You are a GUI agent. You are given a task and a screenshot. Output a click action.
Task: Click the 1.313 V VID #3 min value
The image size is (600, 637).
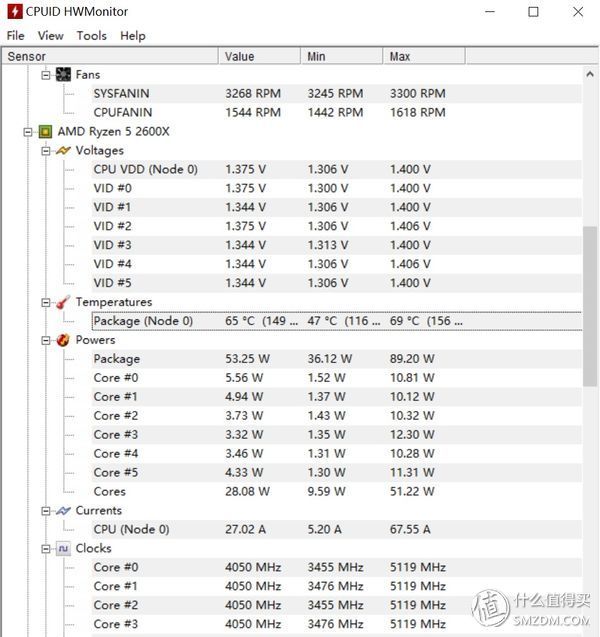[327, 245]
